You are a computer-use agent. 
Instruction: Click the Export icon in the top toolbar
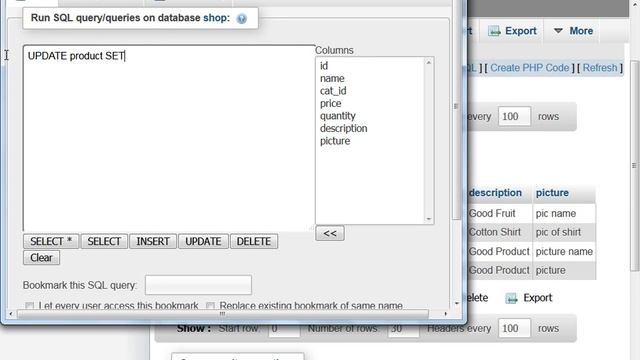pyautogui.click(x=494, y=31)
